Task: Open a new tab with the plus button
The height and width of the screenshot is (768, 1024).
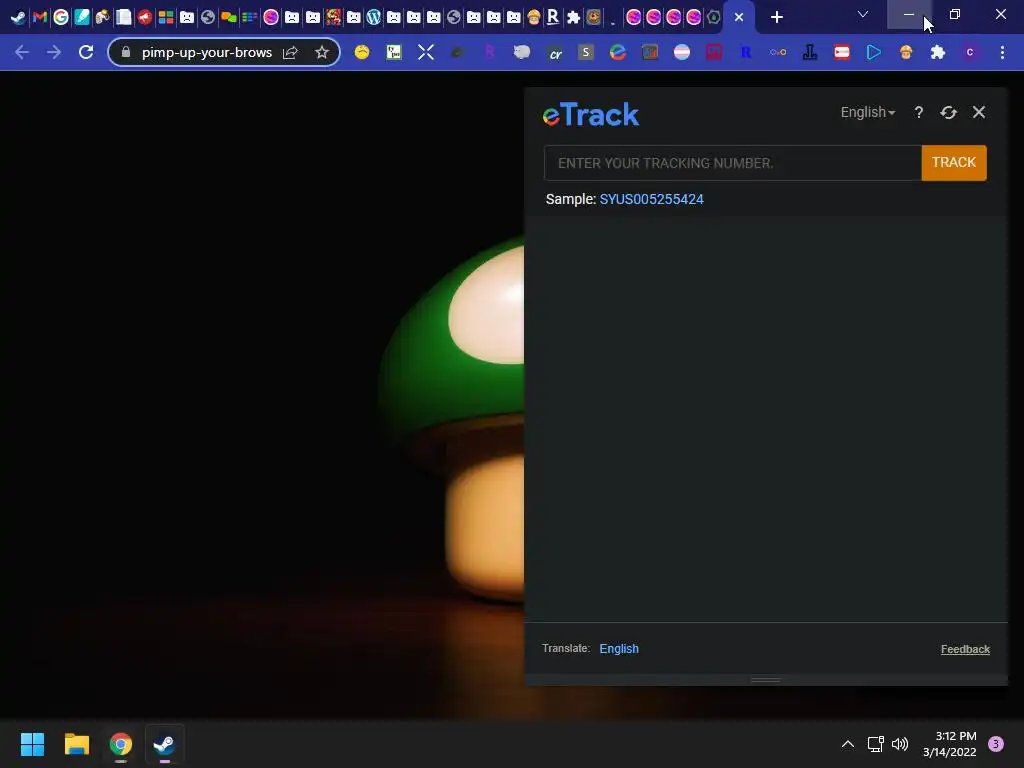Action: coord(776,18)
